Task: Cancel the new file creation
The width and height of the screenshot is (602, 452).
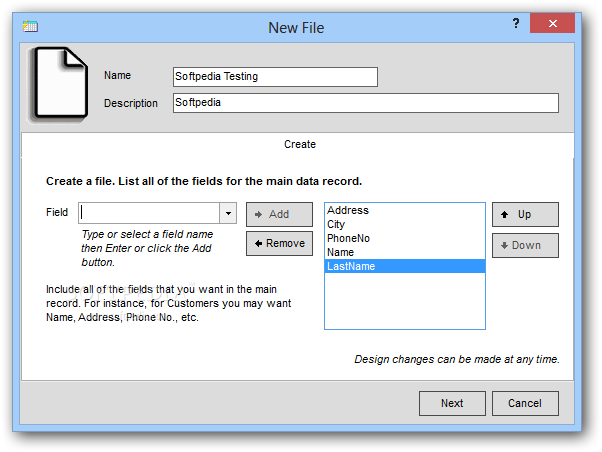Action: [x=525, y=403]
